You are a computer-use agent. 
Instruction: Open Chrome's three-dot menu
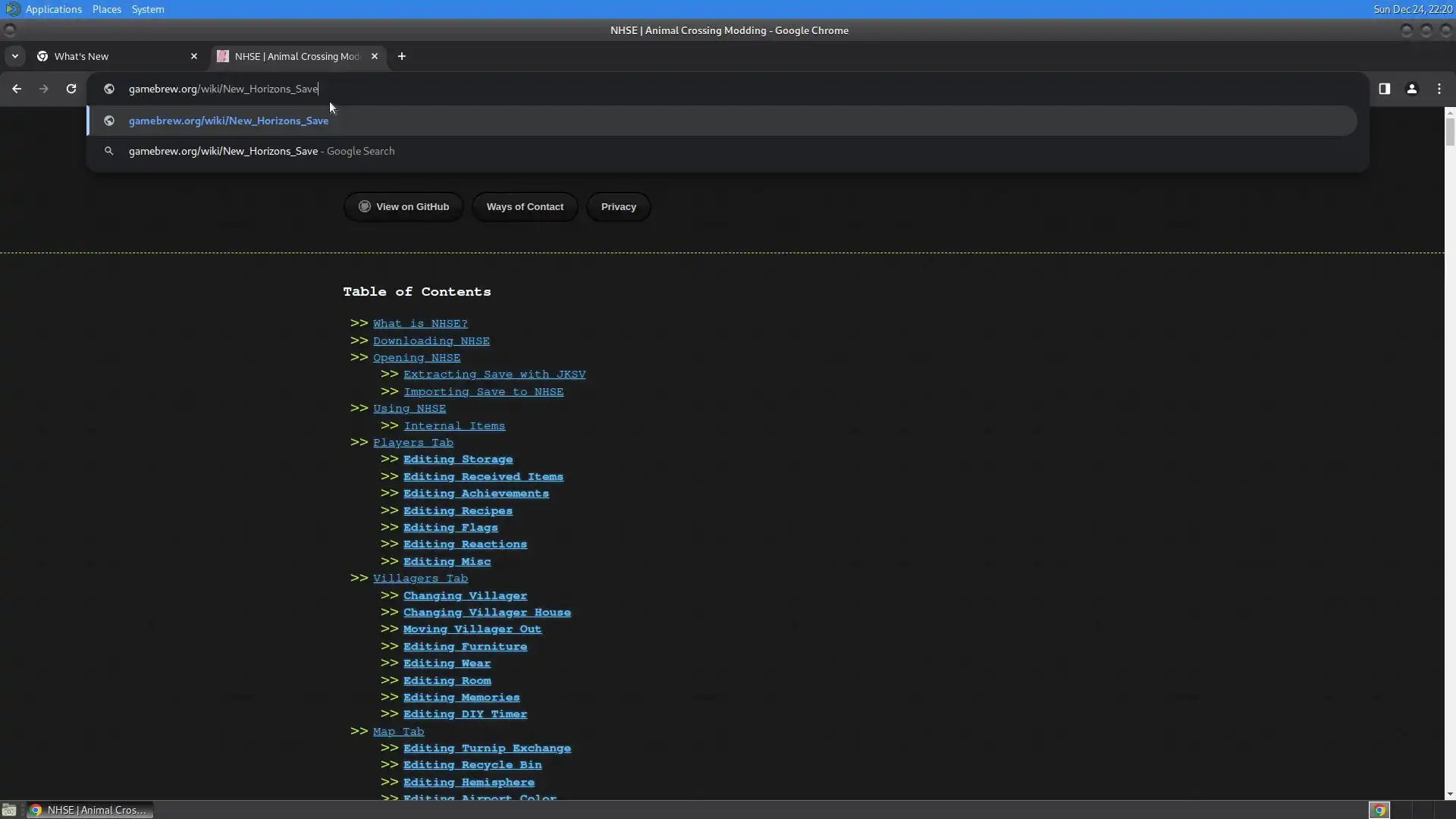pos(1439,89)
